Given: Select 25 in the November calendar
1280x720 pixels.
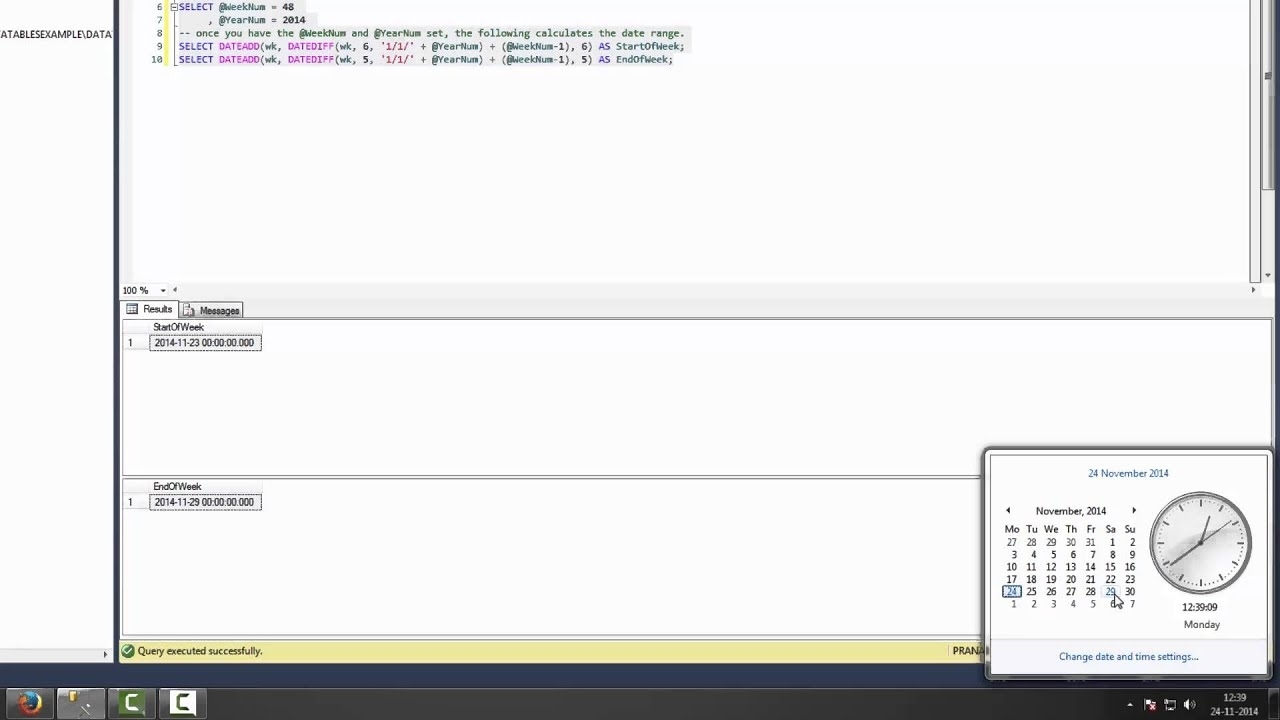Looking at the screenshot, I should click(x=1031, y=592).
